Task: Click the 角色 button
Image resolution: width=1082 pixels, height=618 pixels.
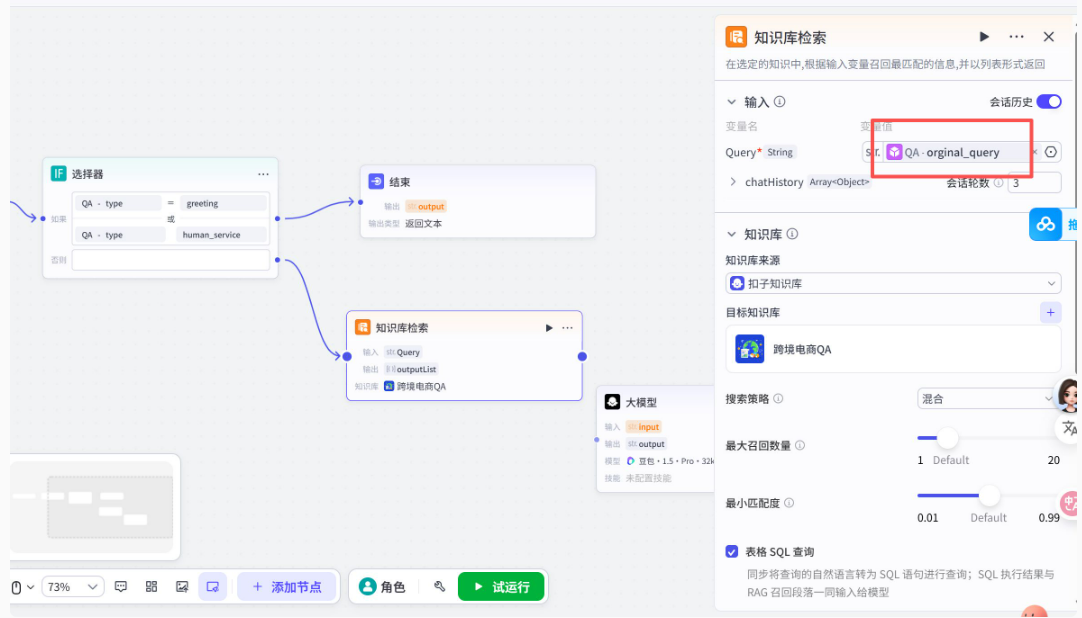Action: 382,587
